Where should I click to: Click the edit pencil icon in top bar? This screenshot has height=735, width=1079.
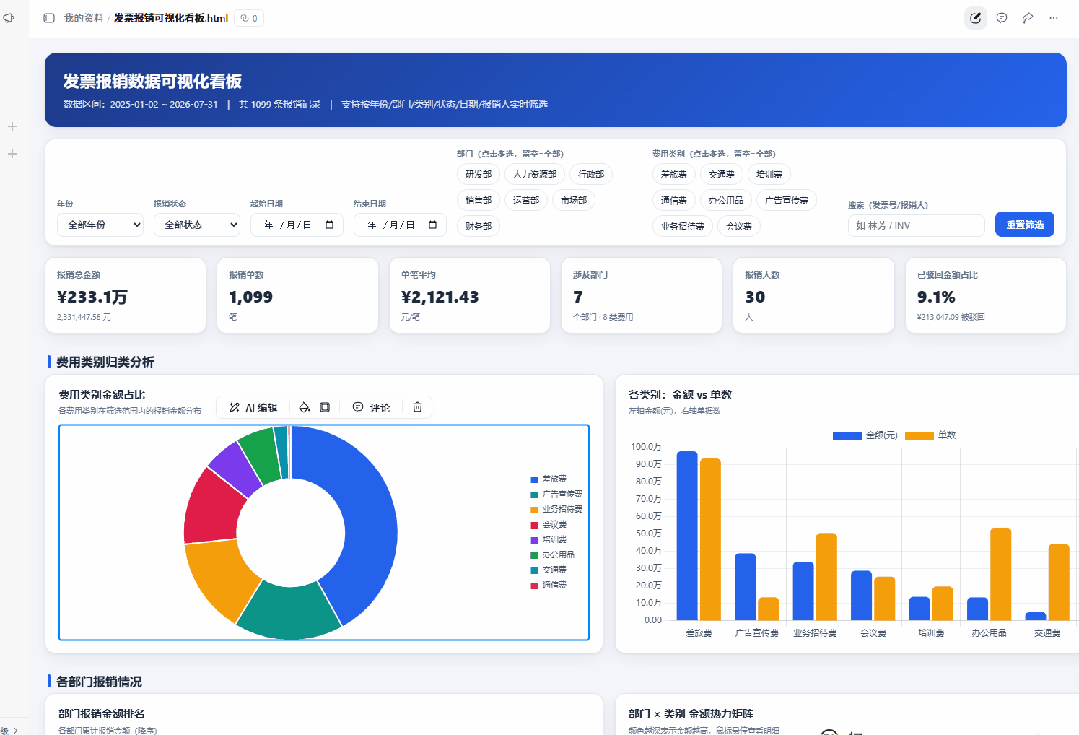[x=975, y=18]
